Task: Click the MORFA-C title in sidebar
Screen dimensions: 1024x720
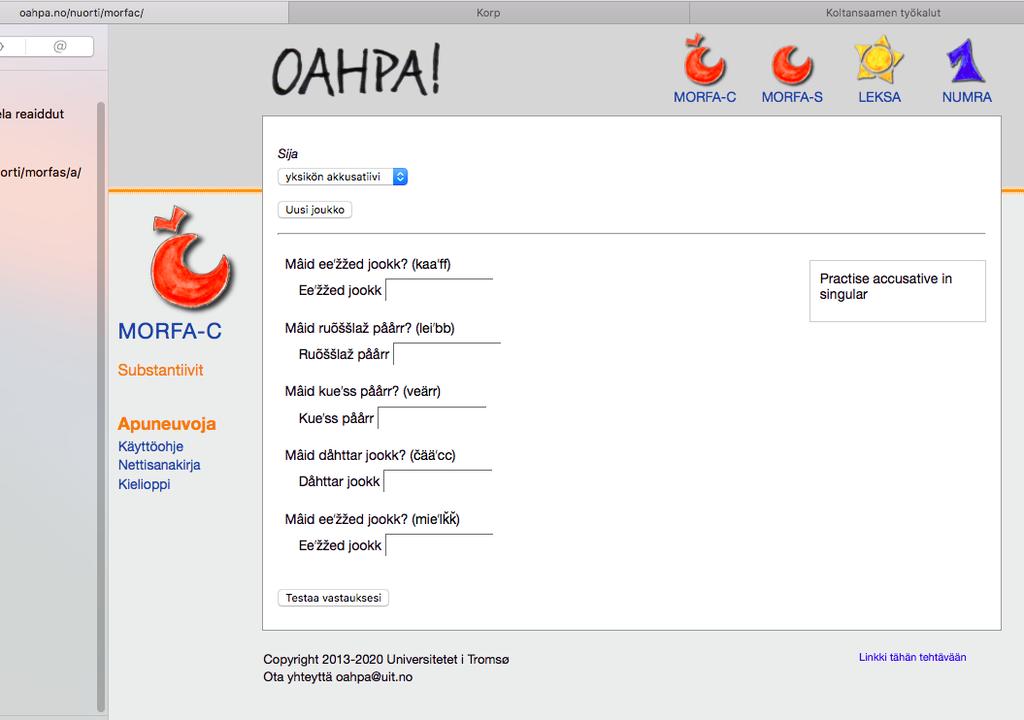Action: click(x=170, y=331)
